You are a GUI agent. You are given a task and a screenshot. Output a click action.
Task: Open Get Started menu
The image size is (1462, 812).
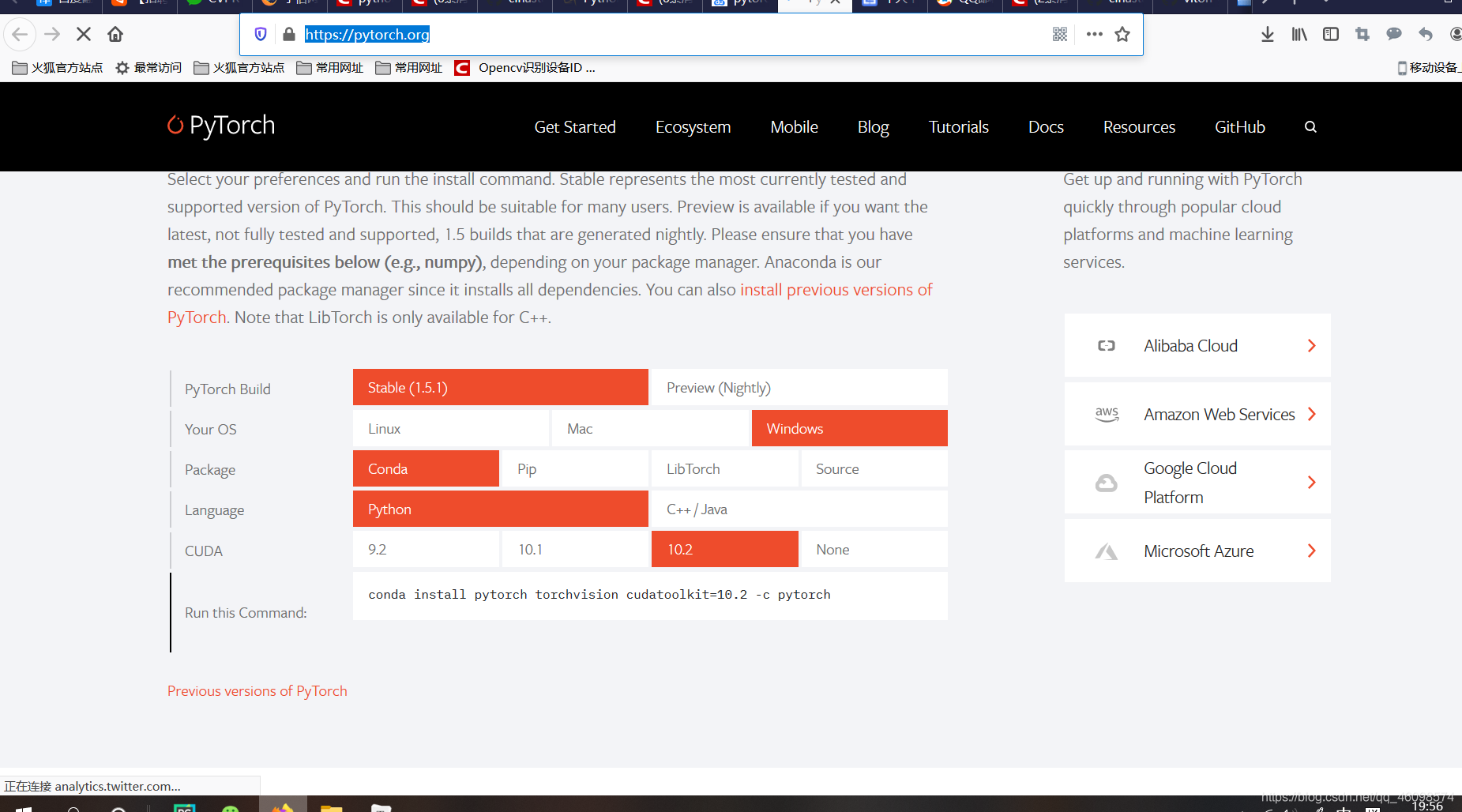575,127
